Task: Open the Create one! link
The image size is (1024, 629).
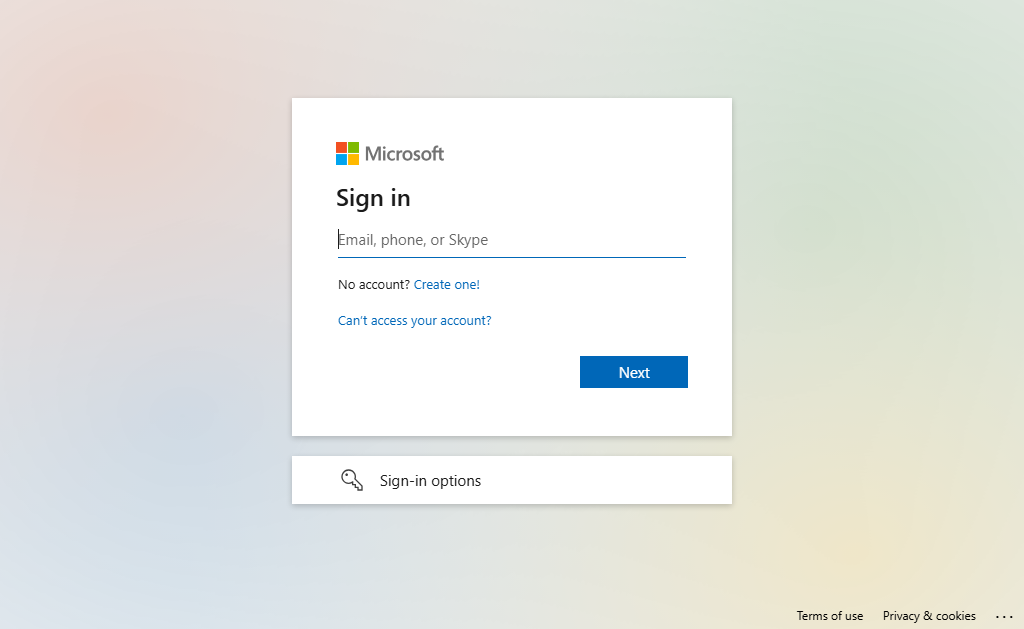Action: tap(447, 284)
